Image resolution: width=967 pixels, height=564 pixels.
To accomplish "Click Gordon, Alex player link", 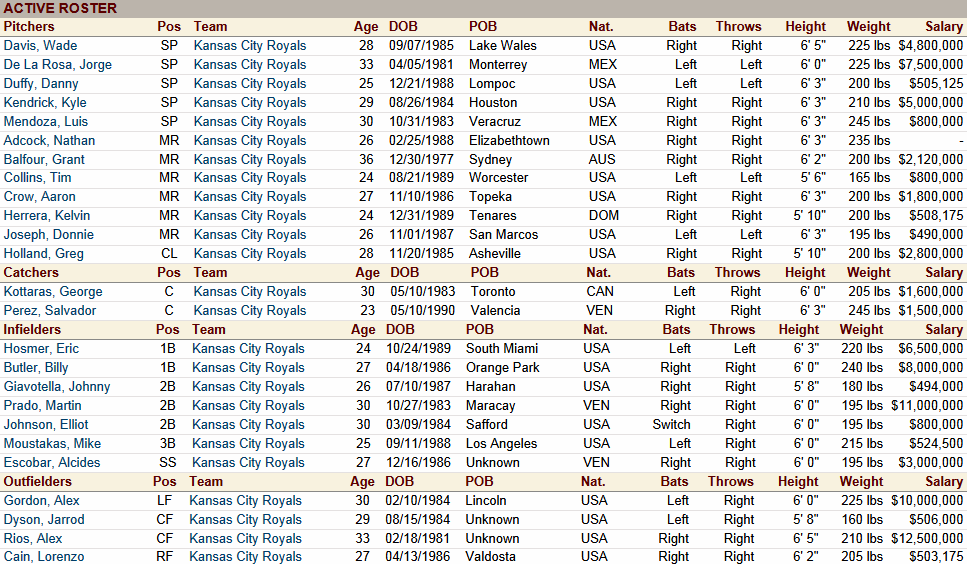I will coord(41,501).
